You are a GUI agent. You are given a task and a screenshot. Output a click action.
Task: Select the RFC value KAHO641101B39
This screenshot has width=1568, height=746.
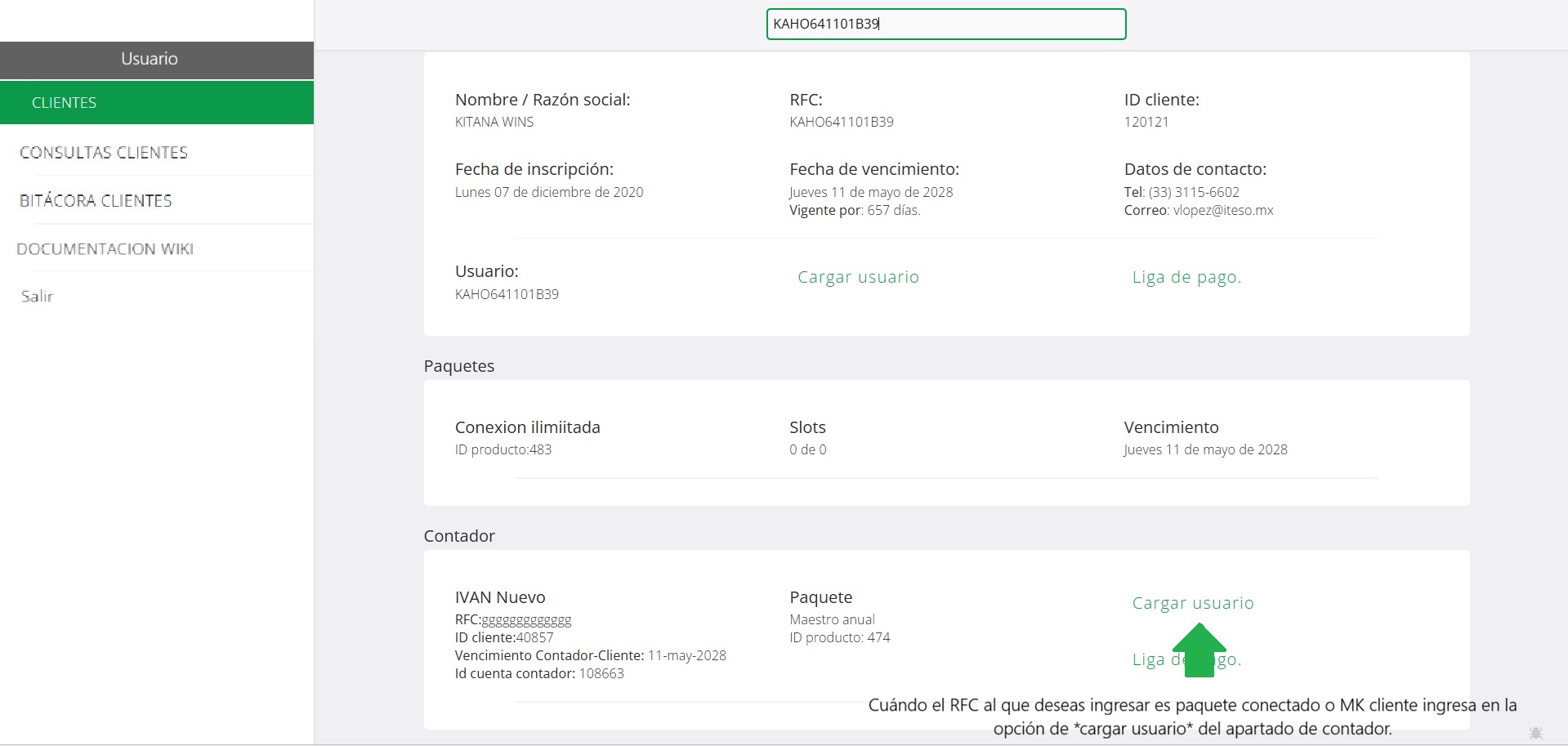click(x=842, y=122)
